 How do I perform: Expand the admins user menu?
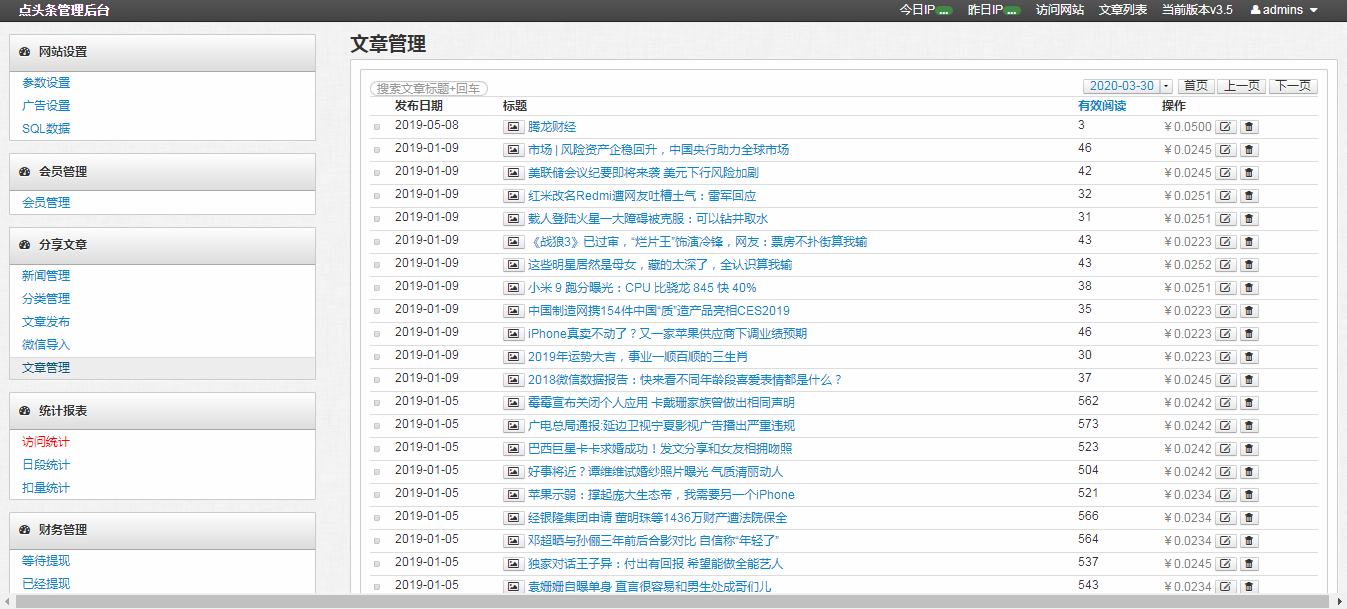click(1284, 10)
